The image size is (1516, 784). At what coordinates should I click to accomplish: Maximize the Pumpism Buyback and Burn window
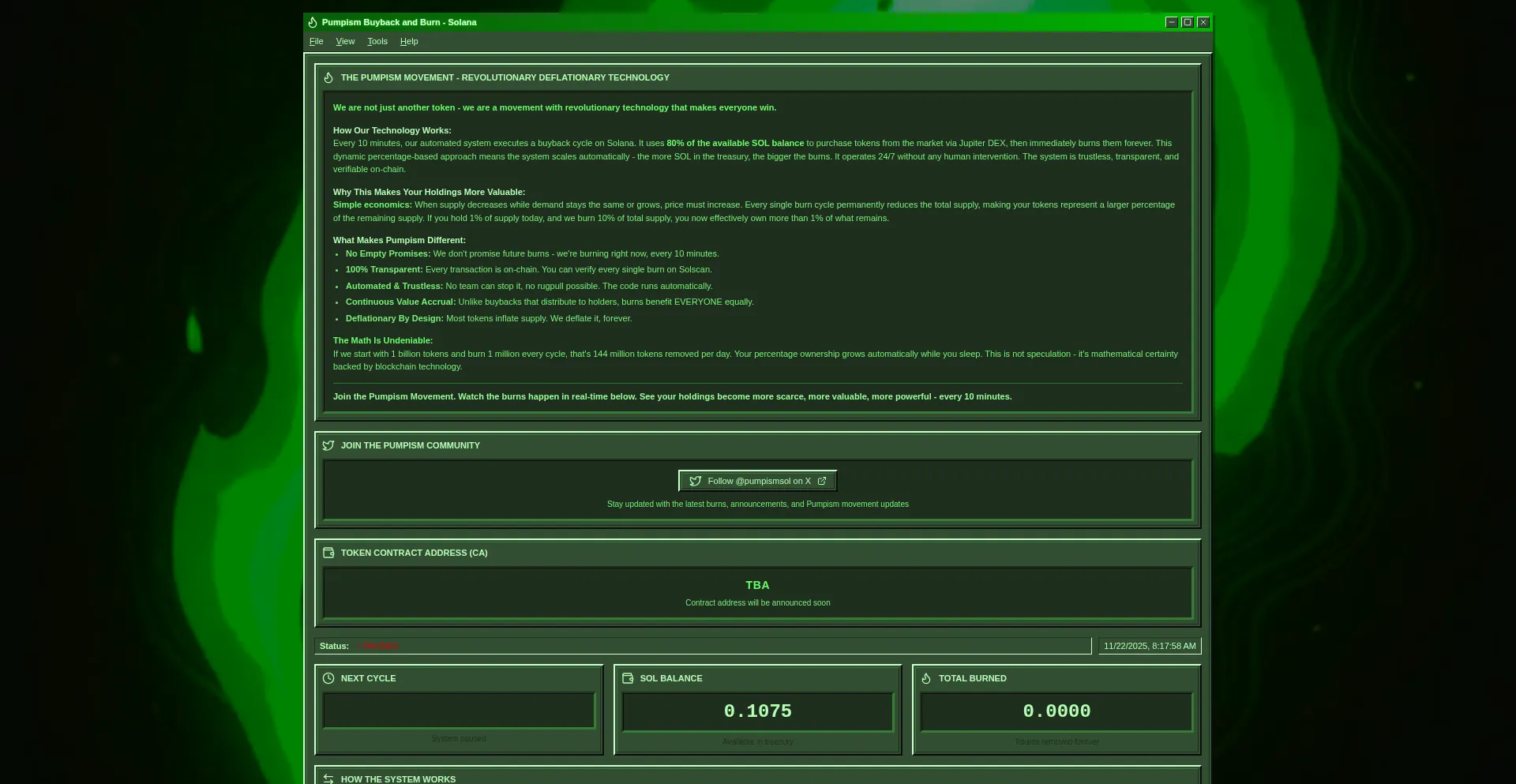1187,22
